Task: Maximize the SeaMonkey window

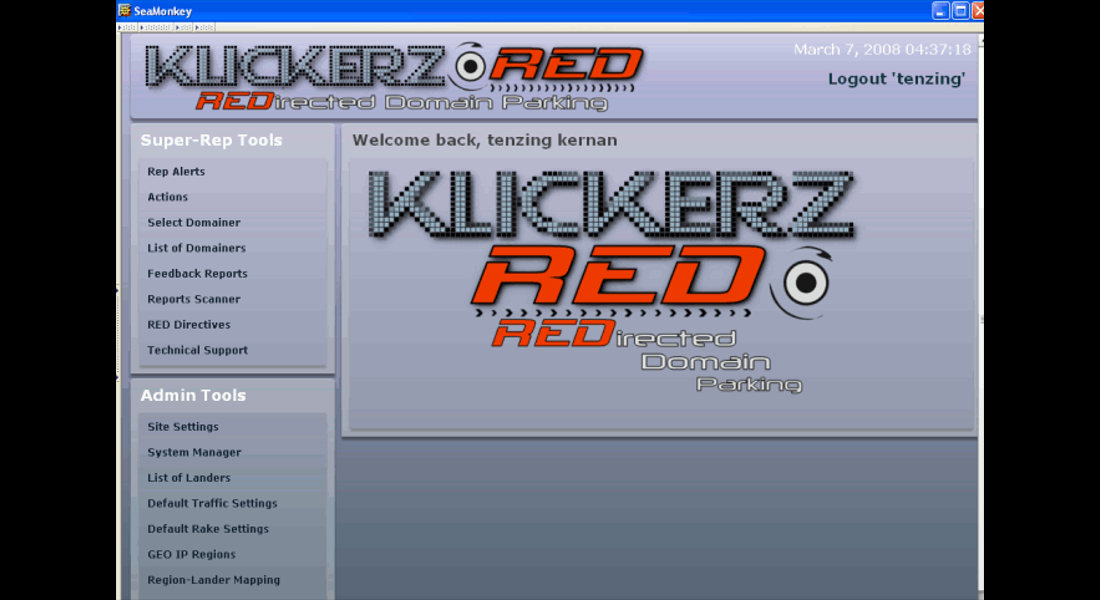Action: [x=959, y=11]
